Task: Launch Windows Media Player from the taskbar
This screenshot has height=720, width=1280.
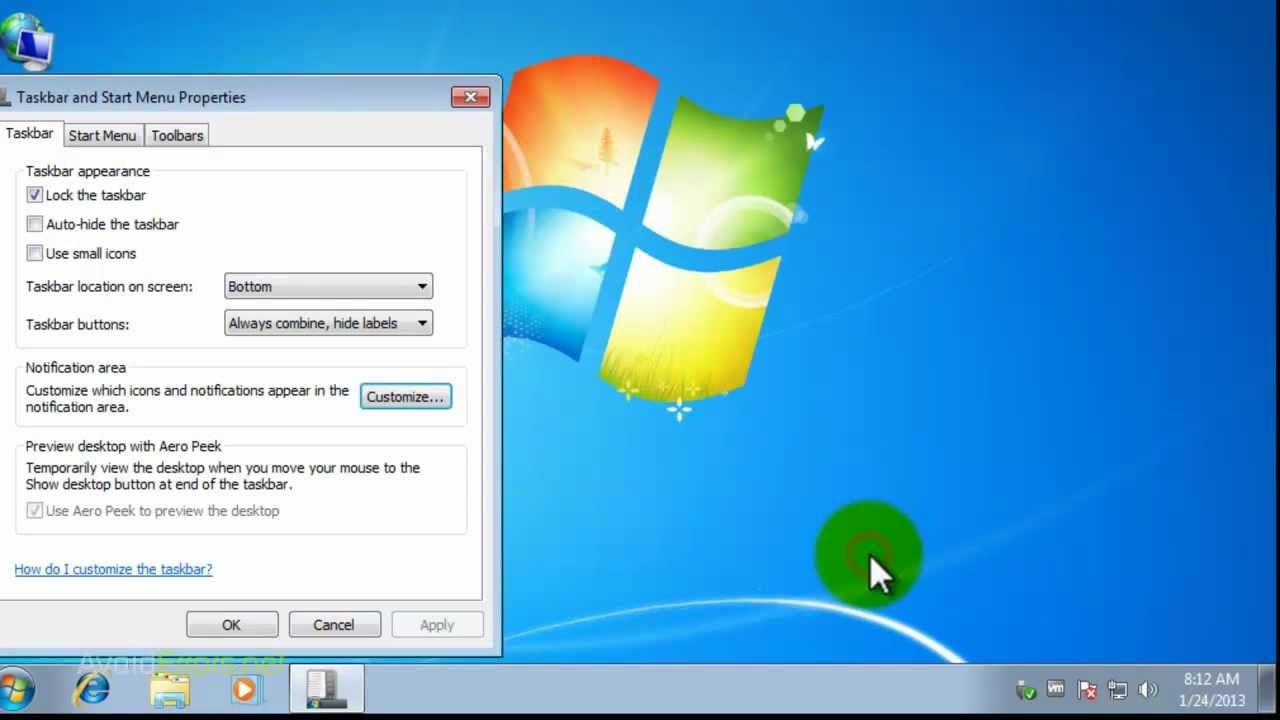Action: pyautogui.click(x=245, y=689)
